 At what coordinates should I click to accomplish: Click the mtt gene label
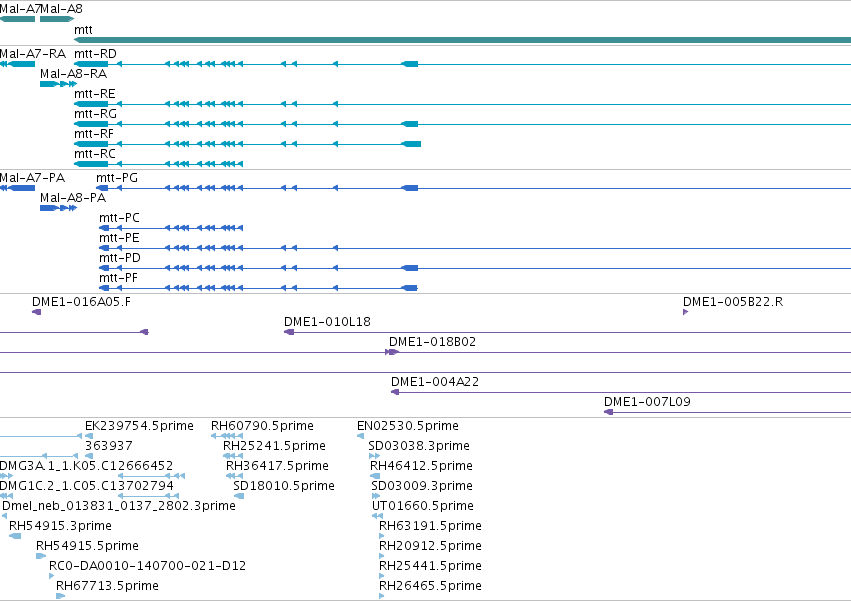point(83,30)
